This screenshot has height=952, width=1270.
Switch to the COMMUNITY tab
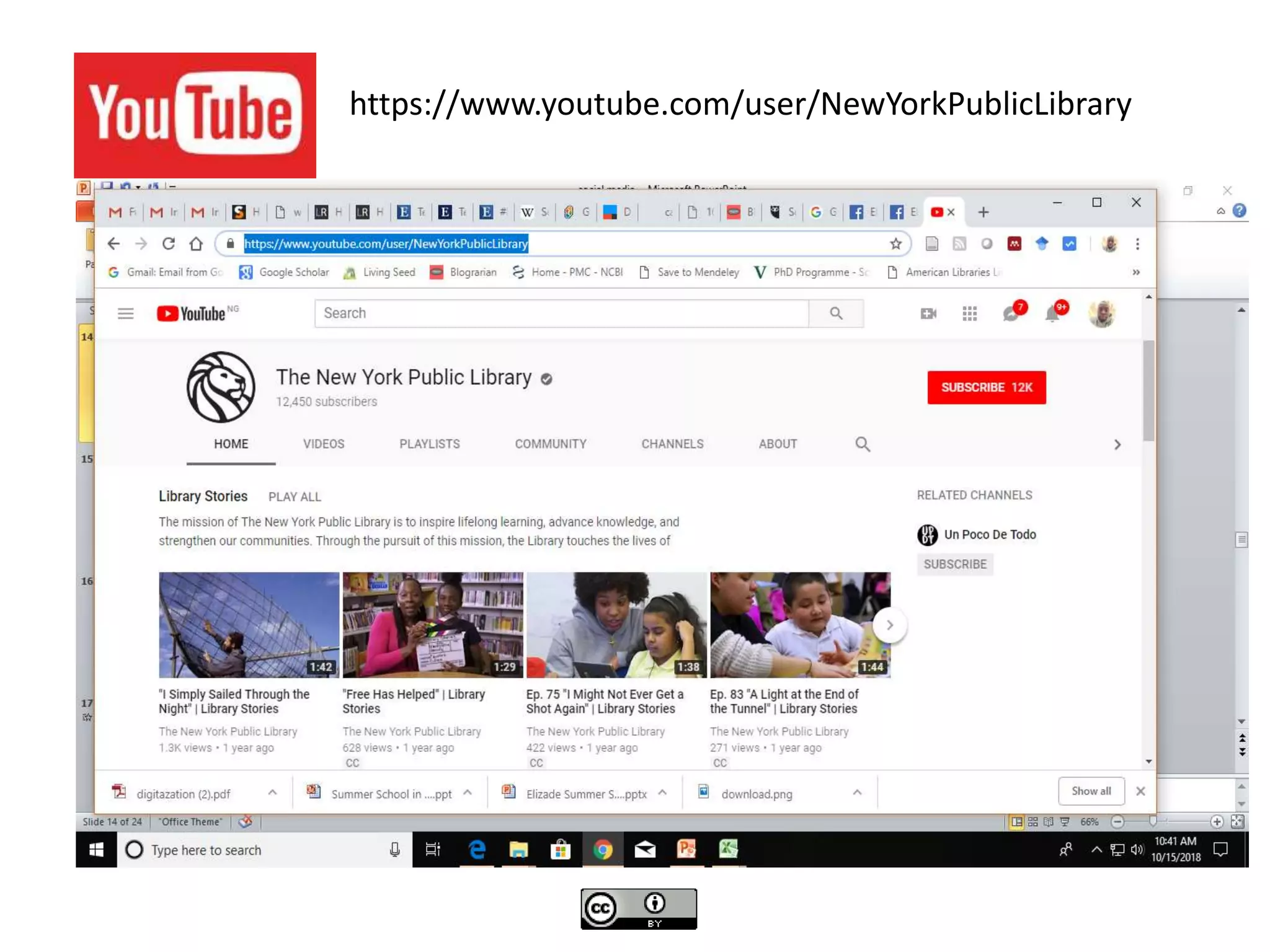pyautogui.click(x=551, y=444)
